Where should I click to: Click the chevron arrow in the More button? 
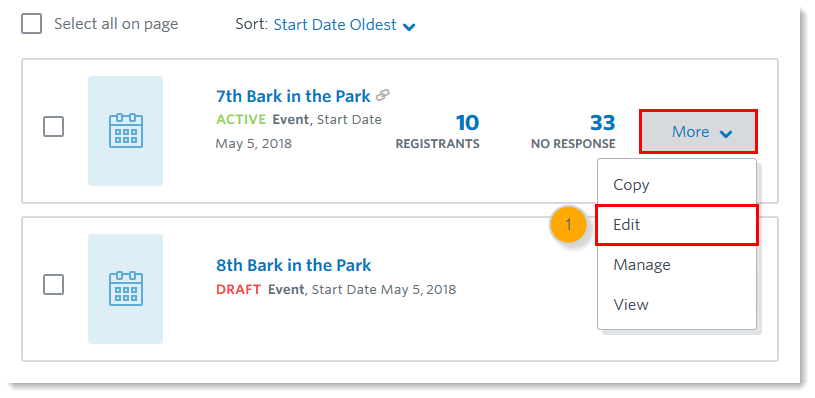[726, 134]
